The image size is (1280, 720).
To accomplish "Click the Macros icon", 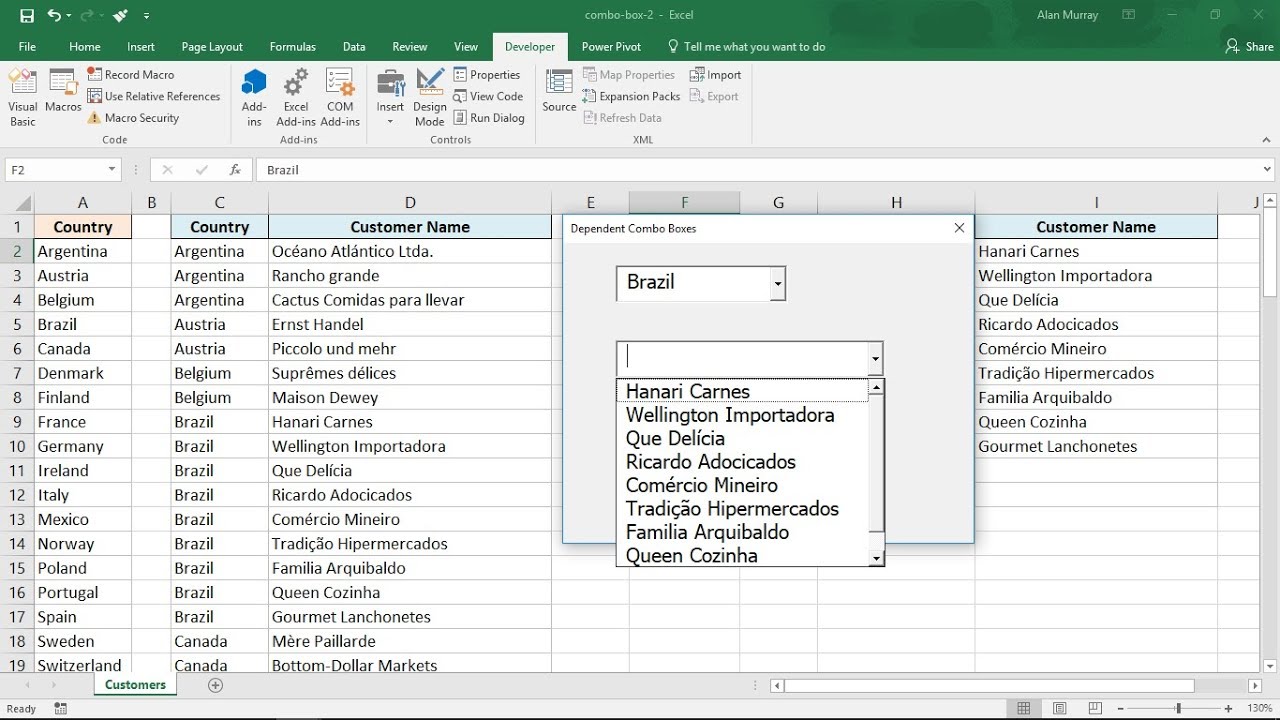I will coord(62,95).
